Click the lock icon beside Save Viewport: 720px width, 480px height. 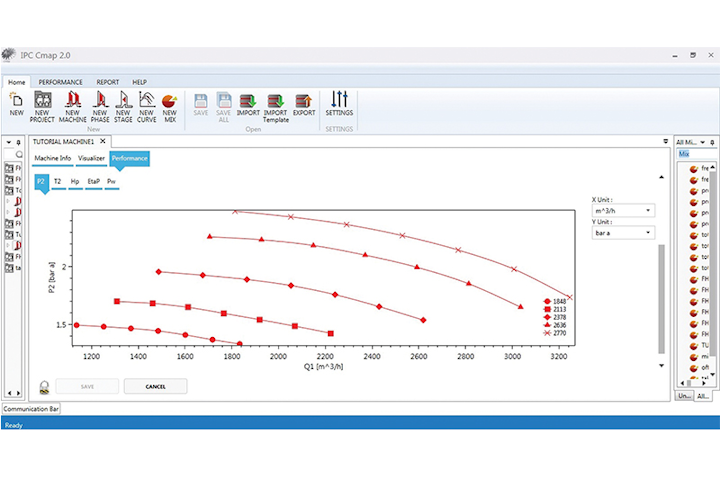point(45,387)
